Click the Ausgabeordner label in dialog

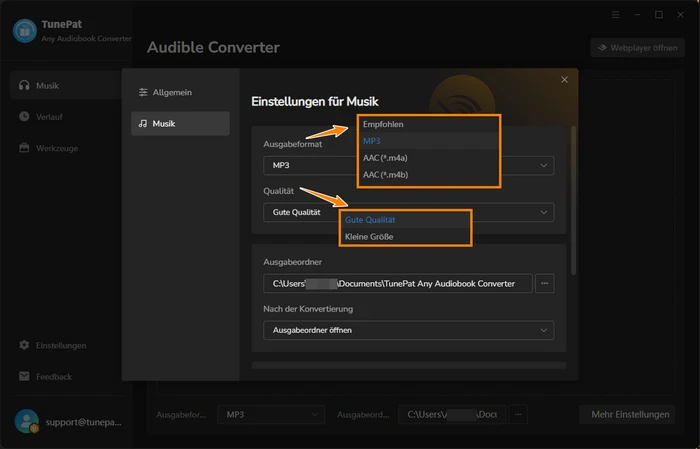[292, 262]
